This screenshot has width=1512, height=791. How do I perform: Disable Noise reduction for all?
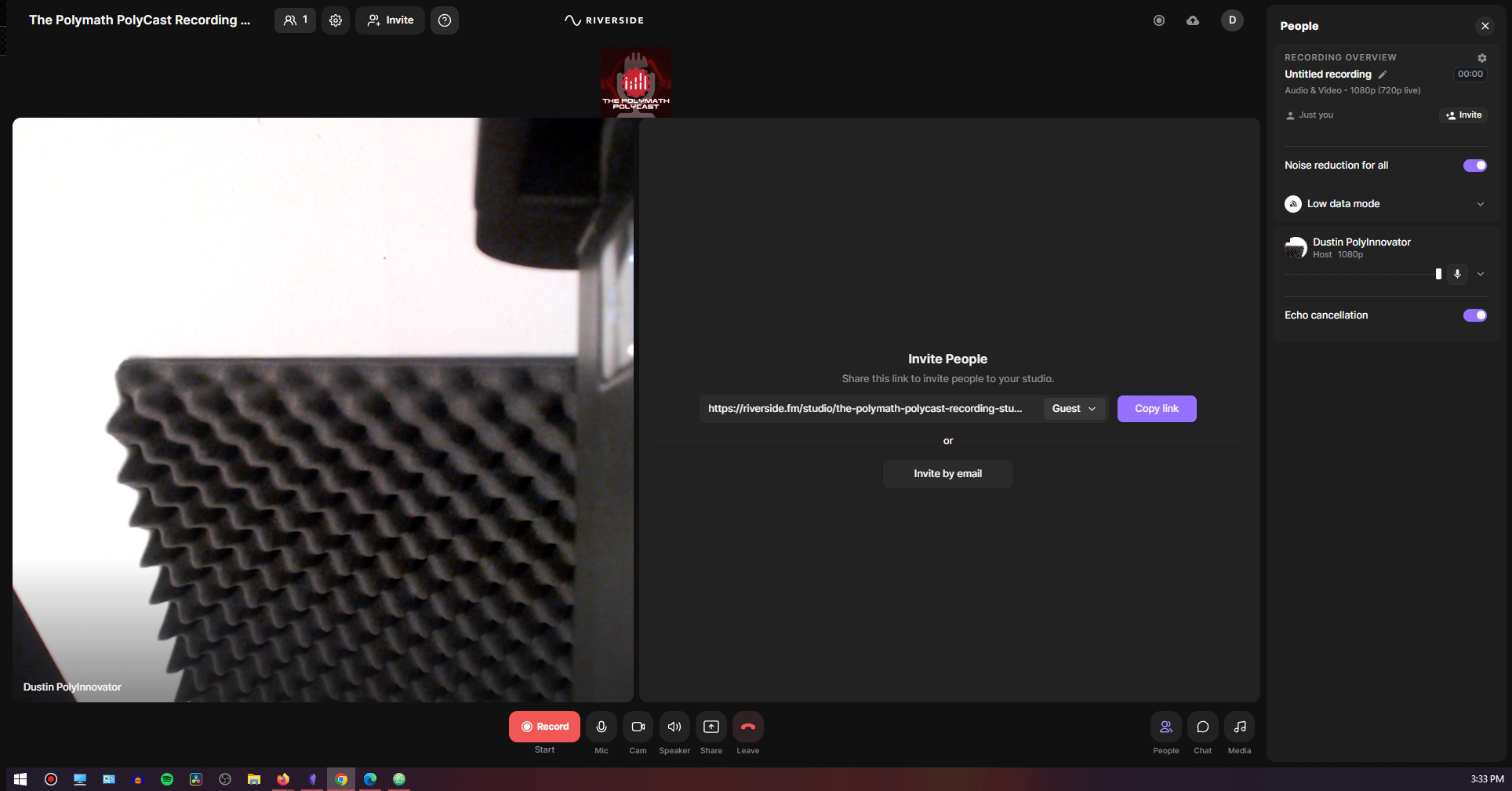(1474, 166)
